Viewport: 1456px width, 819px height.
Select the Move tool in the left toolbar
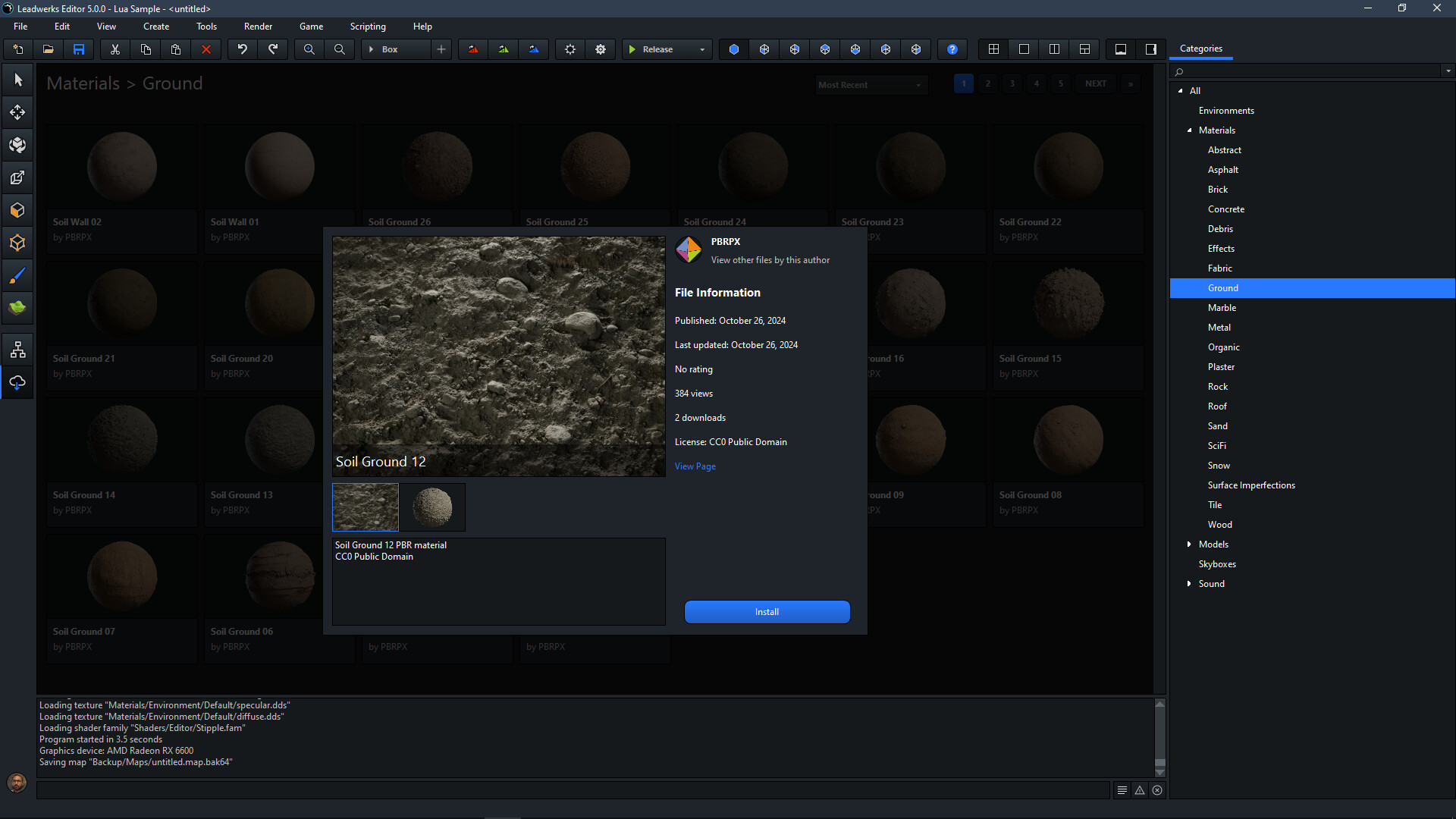click(17, 111)
